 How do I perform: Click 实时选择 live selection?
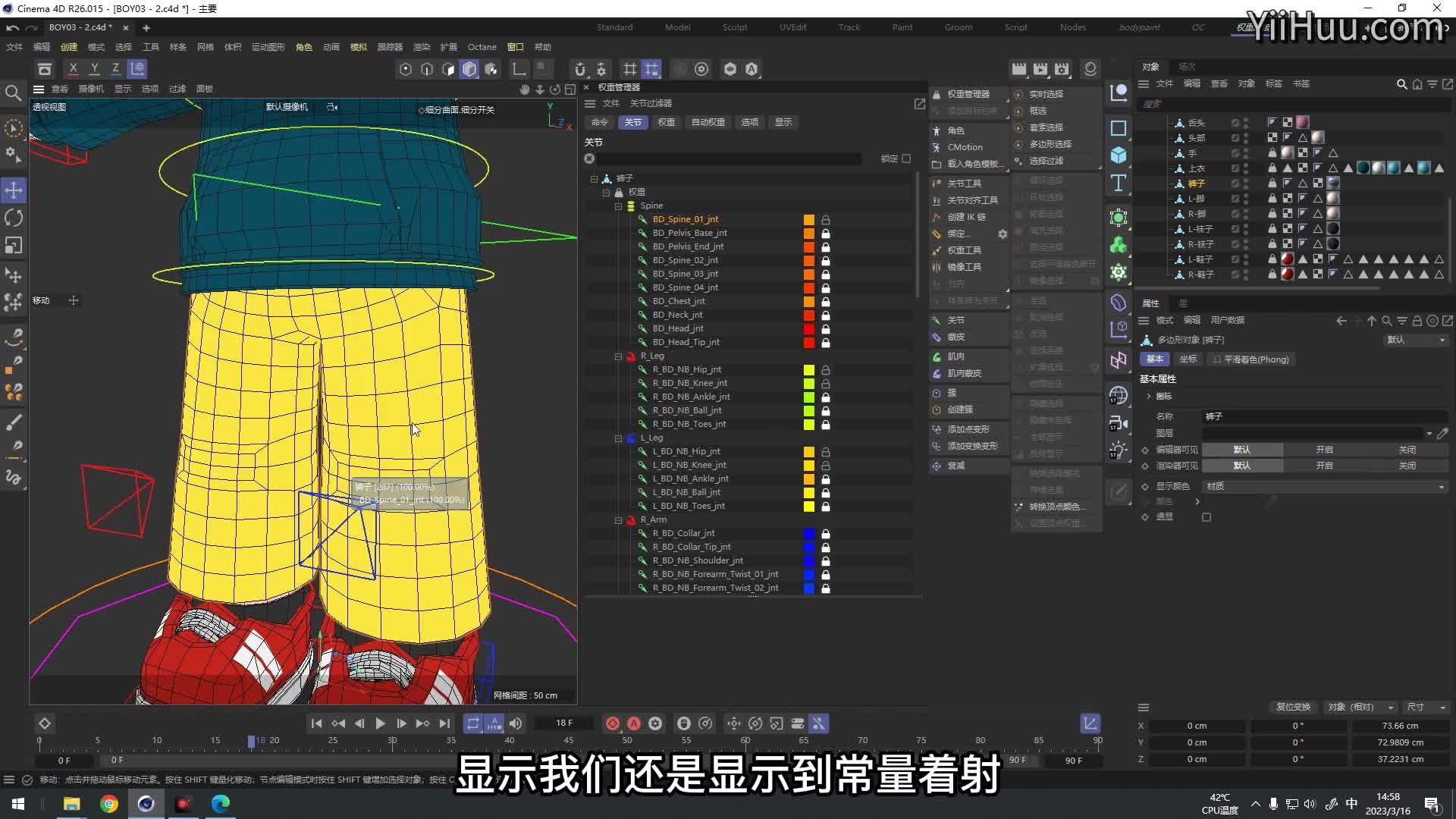(x=1046, y=94)
